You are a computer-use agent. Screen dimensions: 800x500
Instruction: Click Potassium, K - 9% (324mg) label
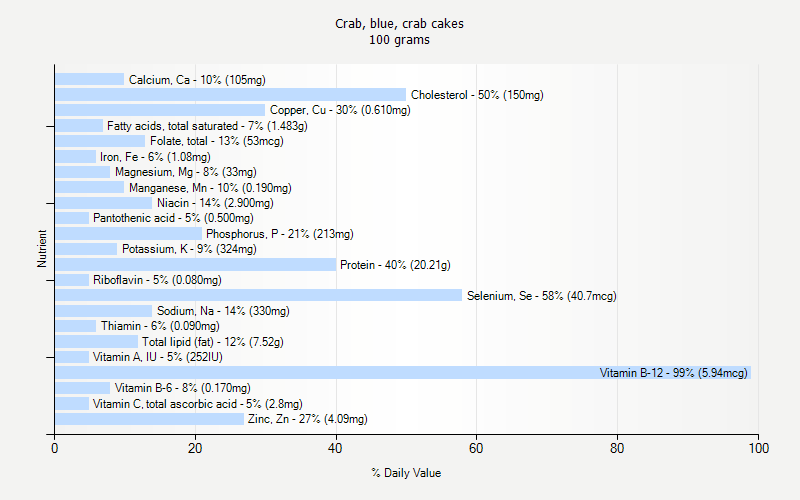(189, 249)
